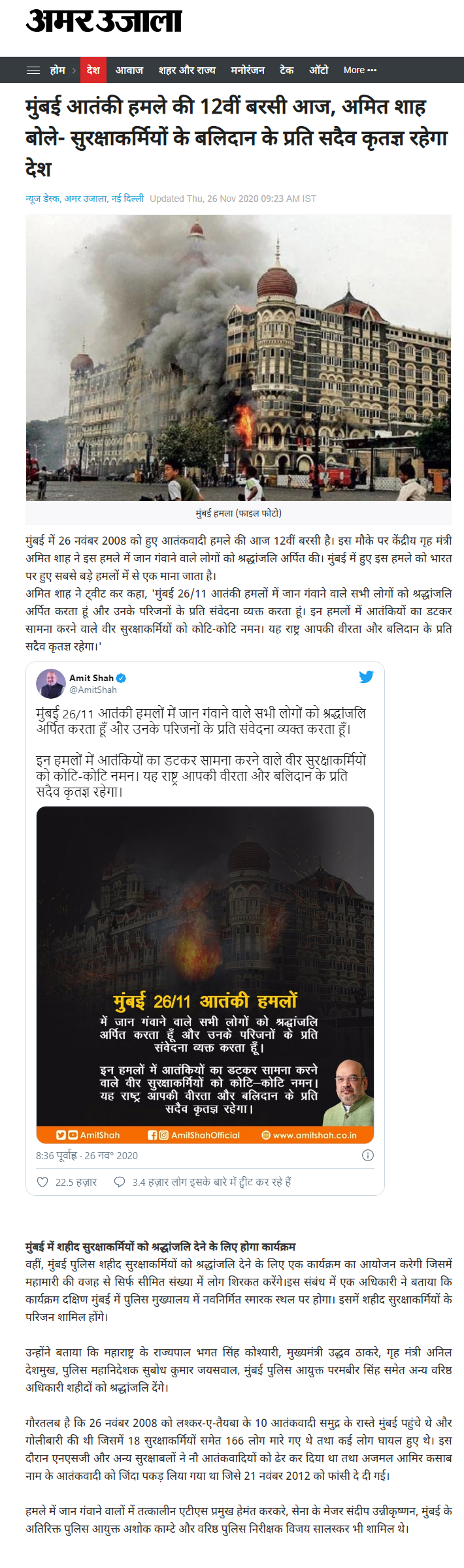Click the tweet info icon

(368, 1155)
